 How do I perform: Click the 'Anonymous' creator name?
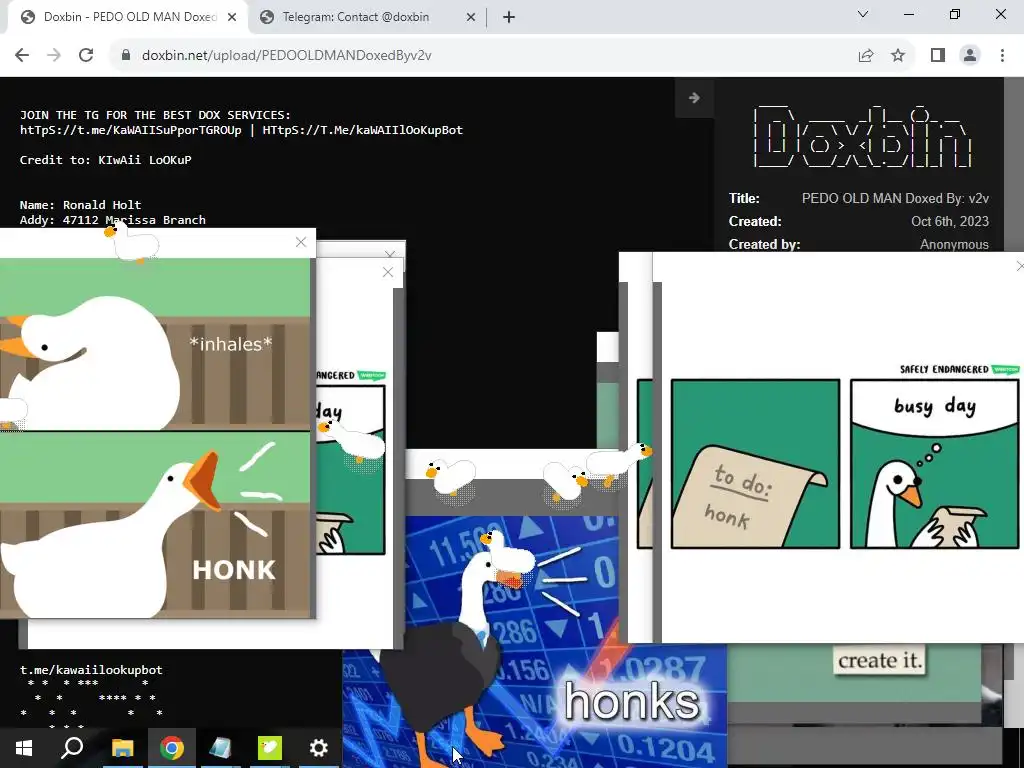click(x=954, y=244)
